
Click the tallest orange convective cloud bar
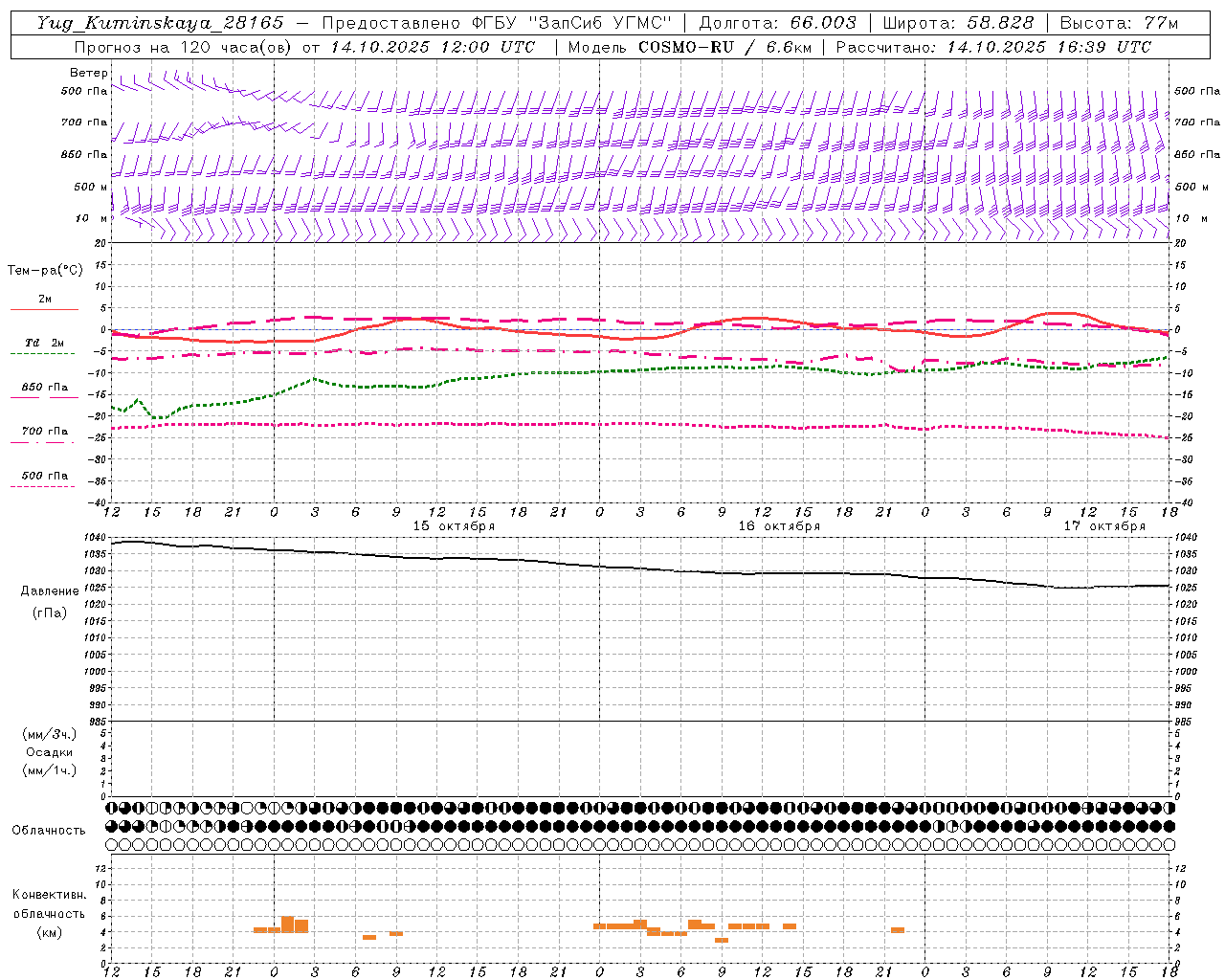287,924
